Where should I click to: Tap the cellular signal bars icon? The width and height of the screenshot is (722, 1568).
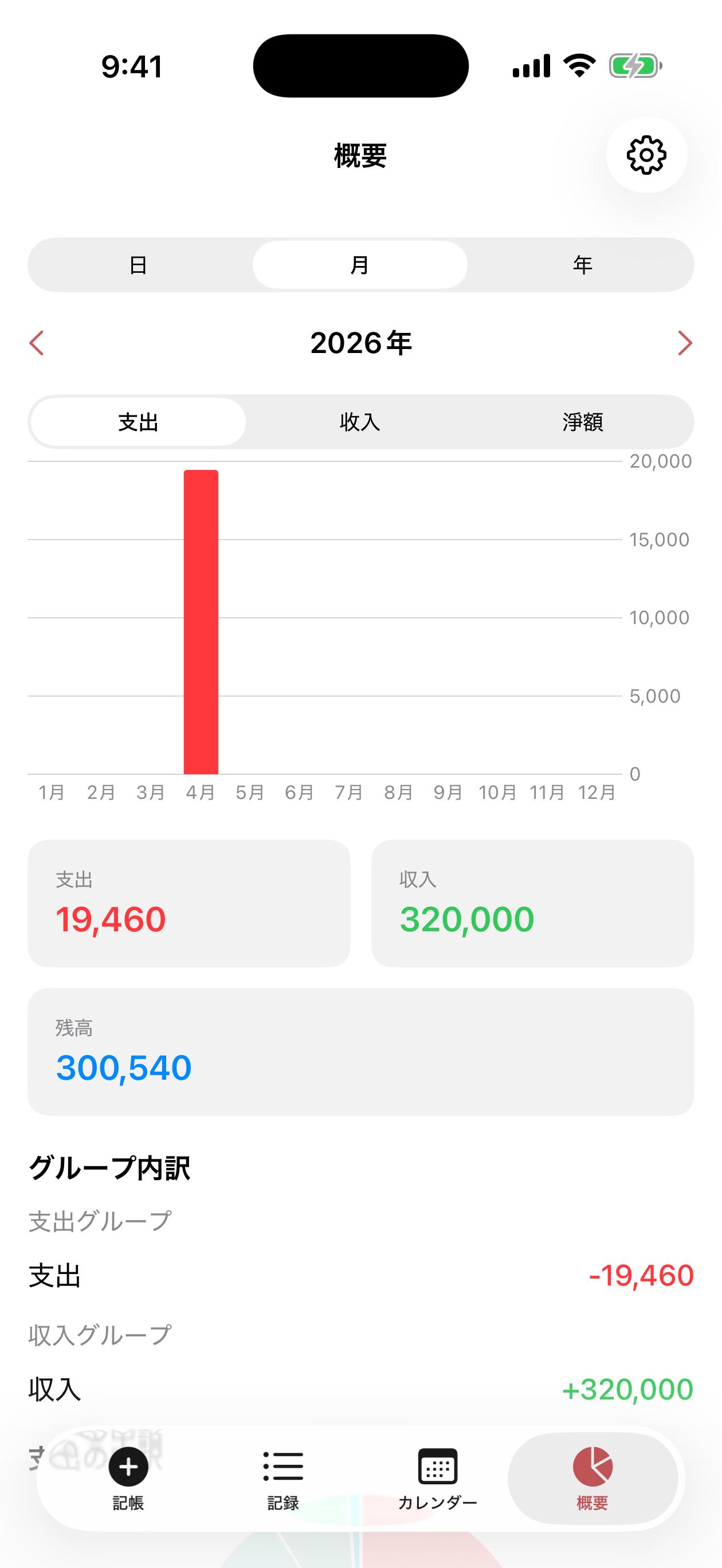531,66
